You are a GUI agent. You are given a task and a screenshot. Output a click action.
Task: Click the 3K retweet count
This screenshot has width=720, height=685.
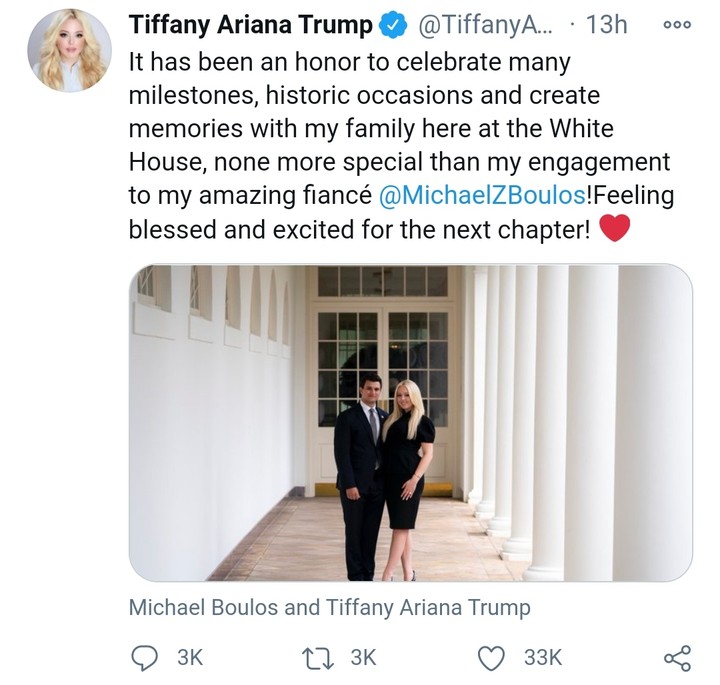[x=363, y=656]
